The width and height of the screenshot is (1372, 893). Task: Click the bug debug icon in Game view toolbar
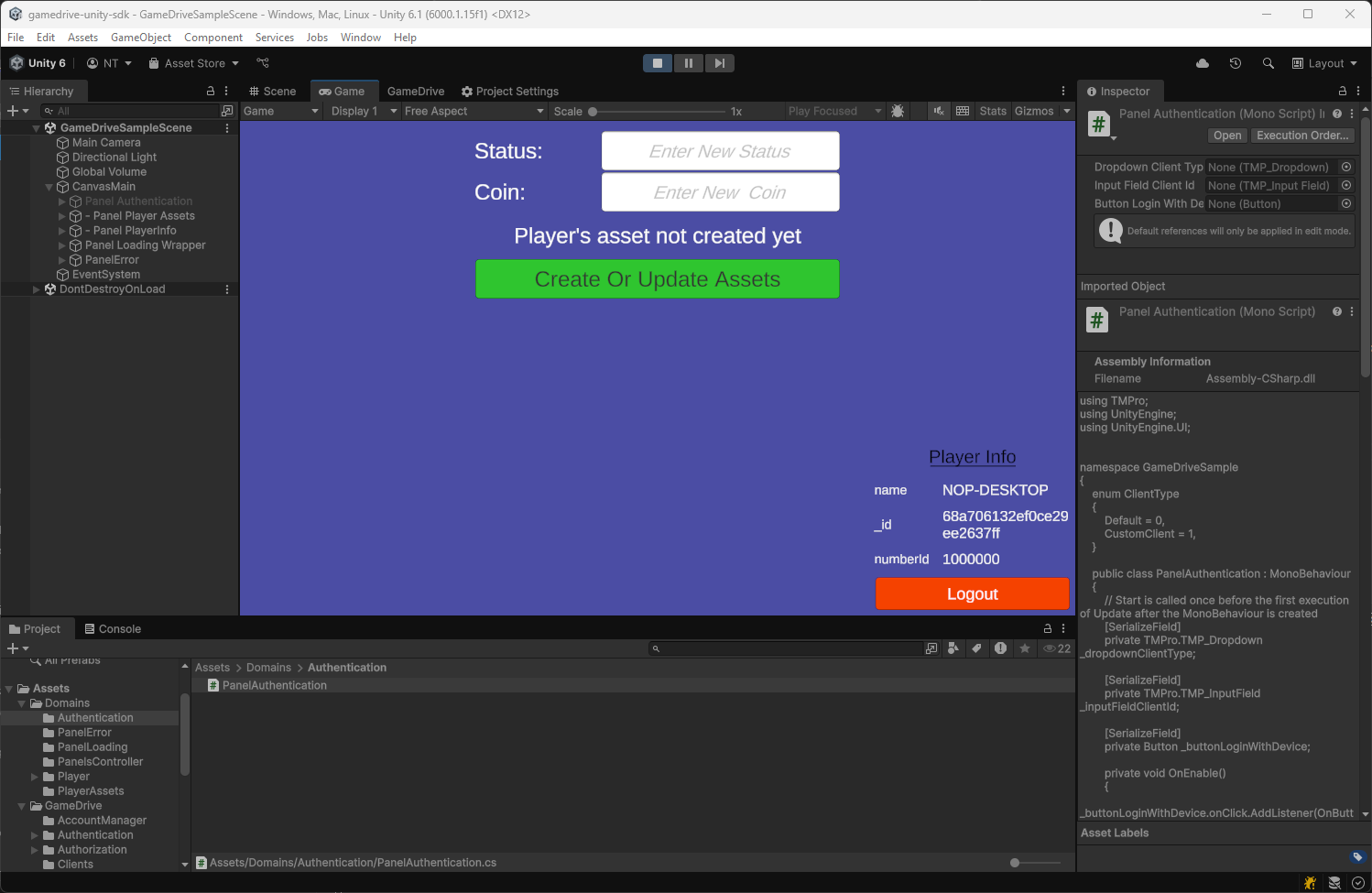898,110
